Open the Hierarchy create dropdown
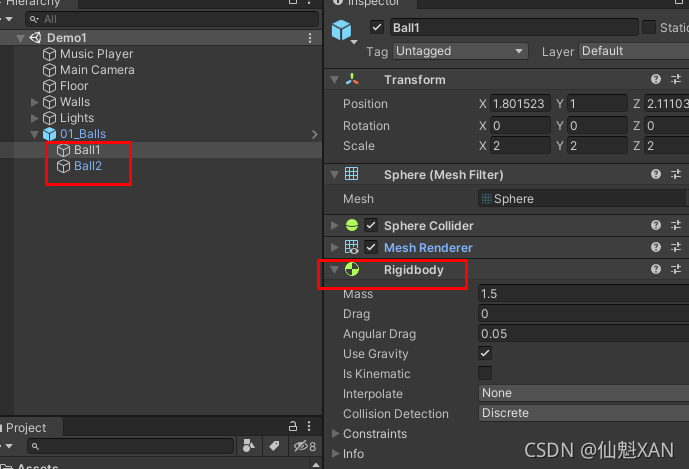 click(8, 19)
